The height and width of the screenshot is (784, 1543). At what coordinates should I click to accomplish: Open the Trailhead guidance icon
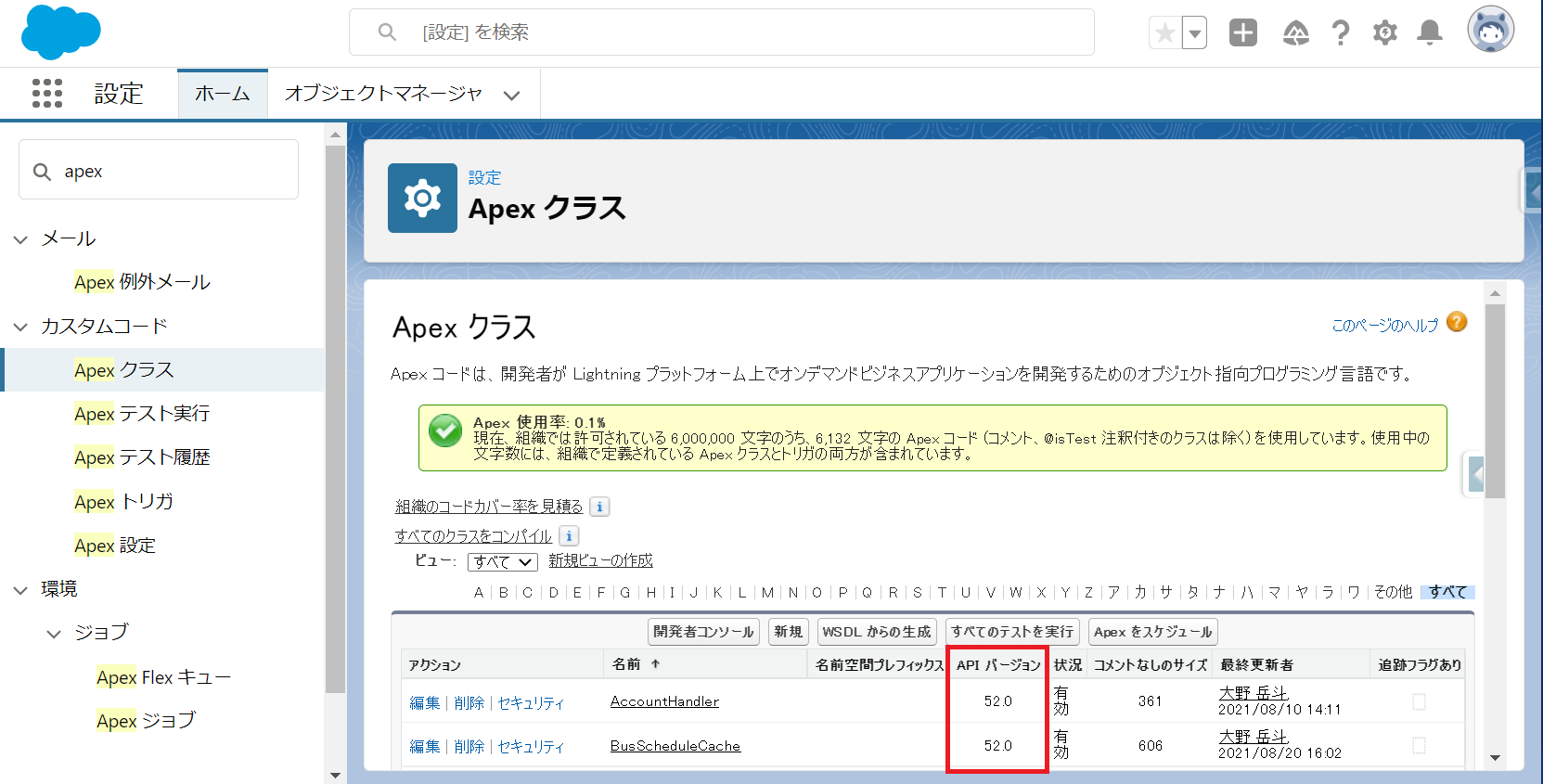[1295, 33]
